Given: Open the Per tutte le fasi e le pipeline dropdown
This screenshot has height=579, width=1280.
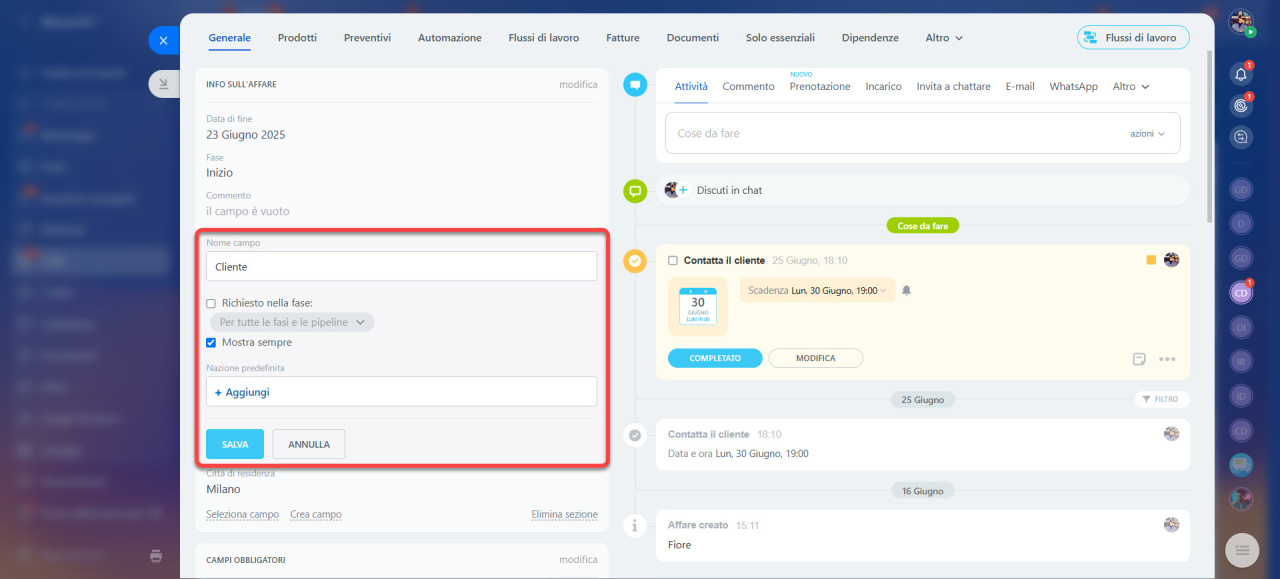Looking at the screenshot, I should 292,322.
